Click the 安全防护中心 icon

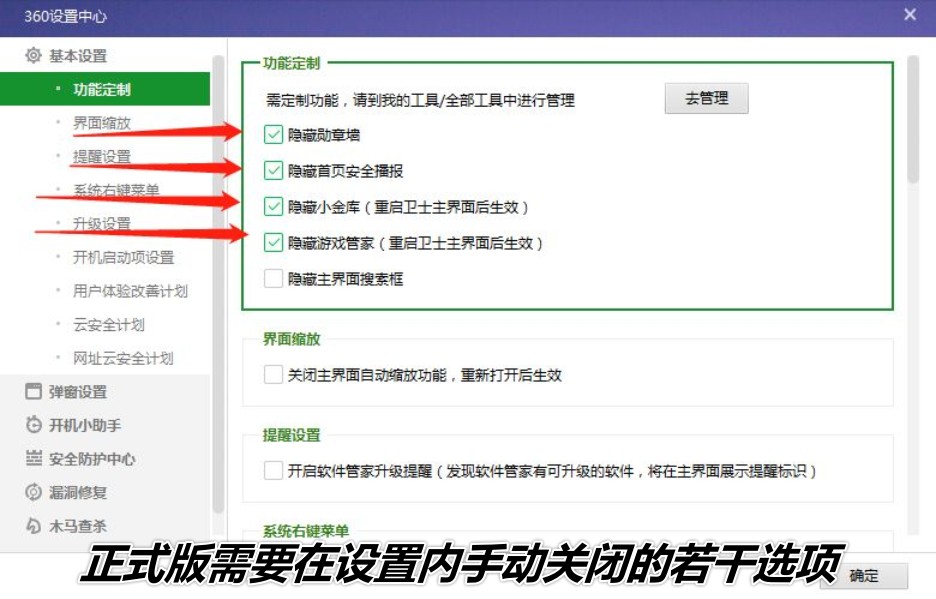[33, 458]
